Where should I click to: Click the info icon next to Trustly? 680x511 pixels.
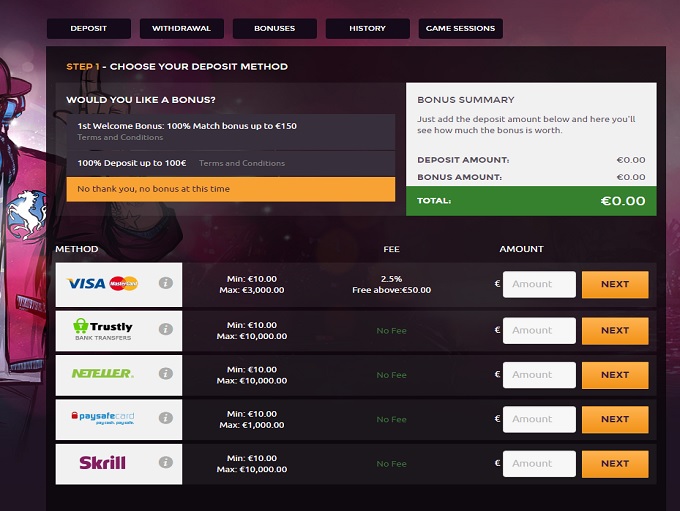(x=166, y=329)
